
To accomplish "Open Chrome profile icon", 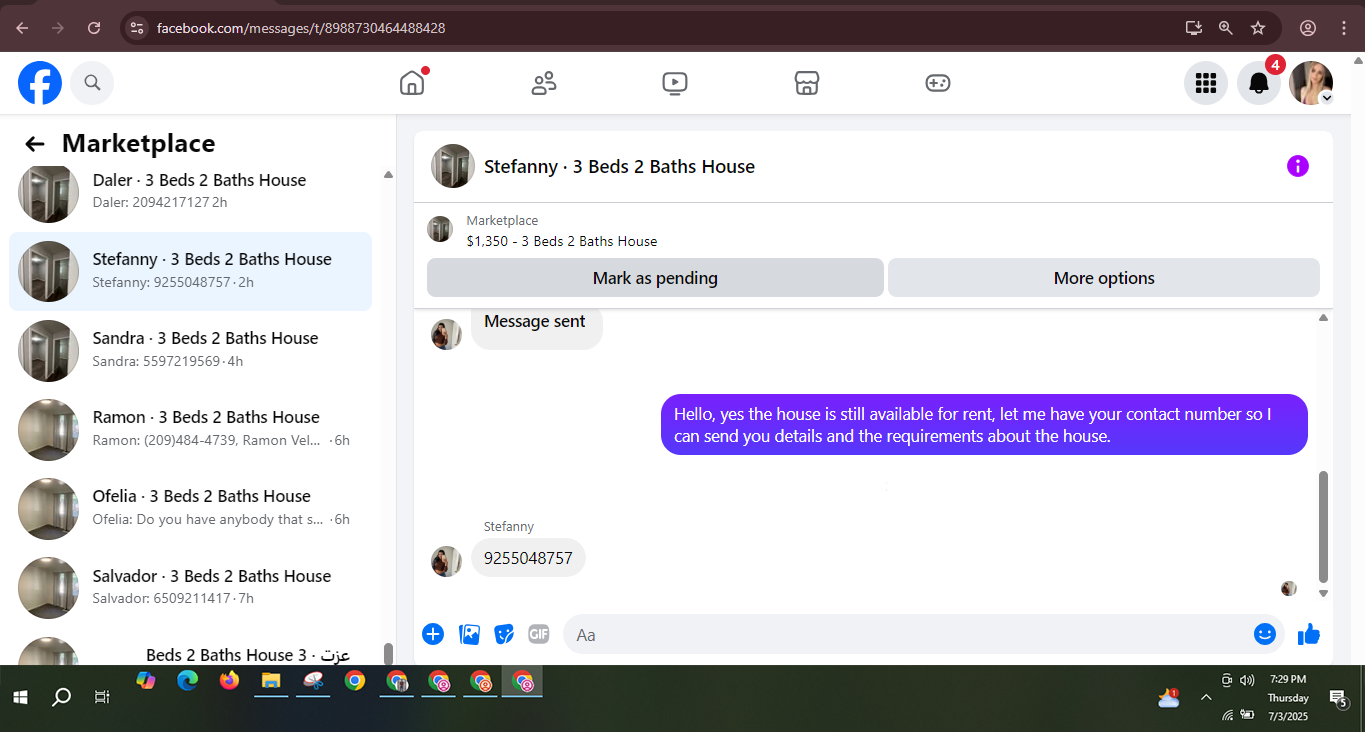I will tap(1308, 28).
